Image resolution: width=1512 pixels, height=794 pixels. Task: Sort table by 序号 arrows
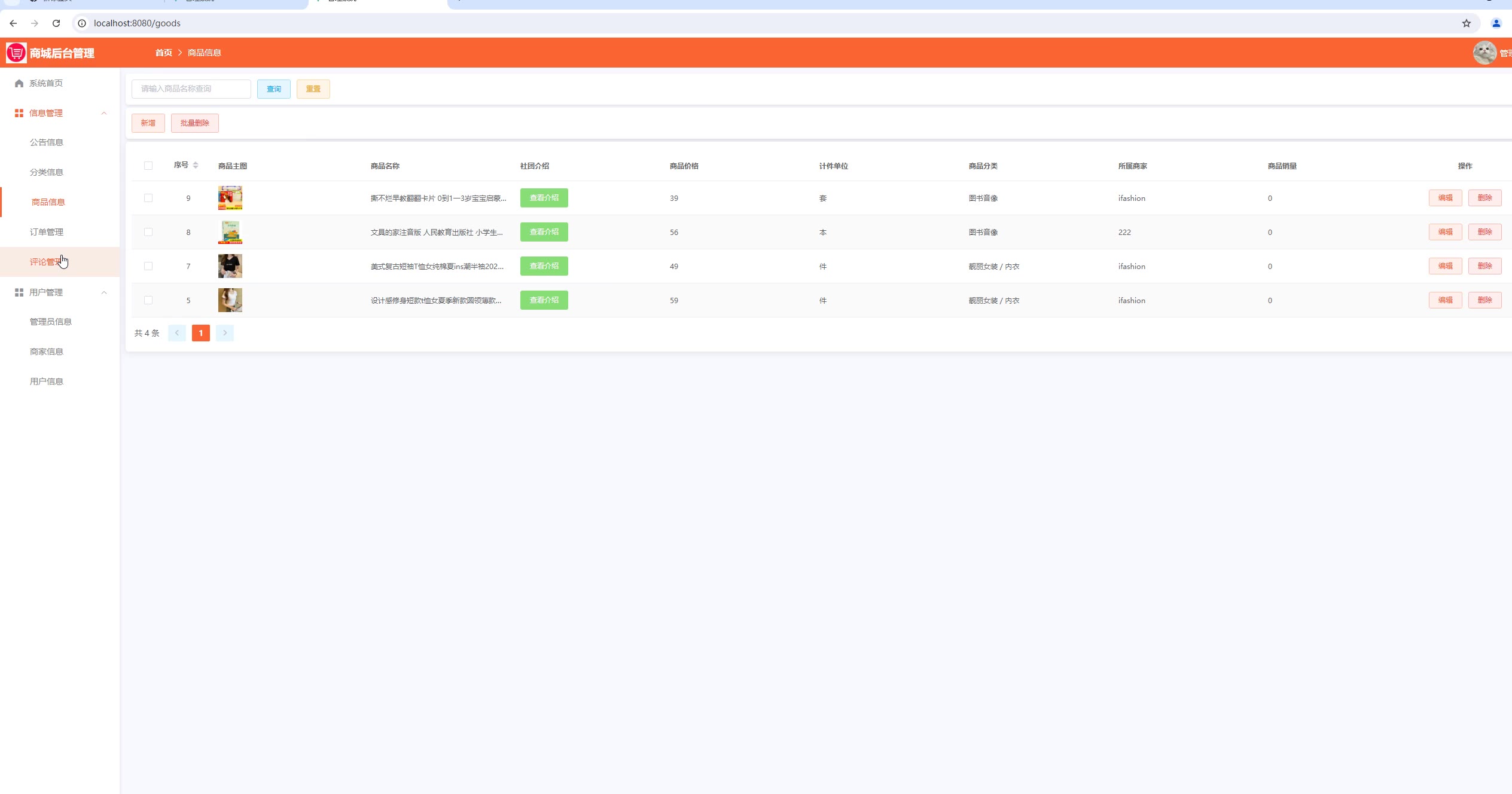[x=196, y=166]
